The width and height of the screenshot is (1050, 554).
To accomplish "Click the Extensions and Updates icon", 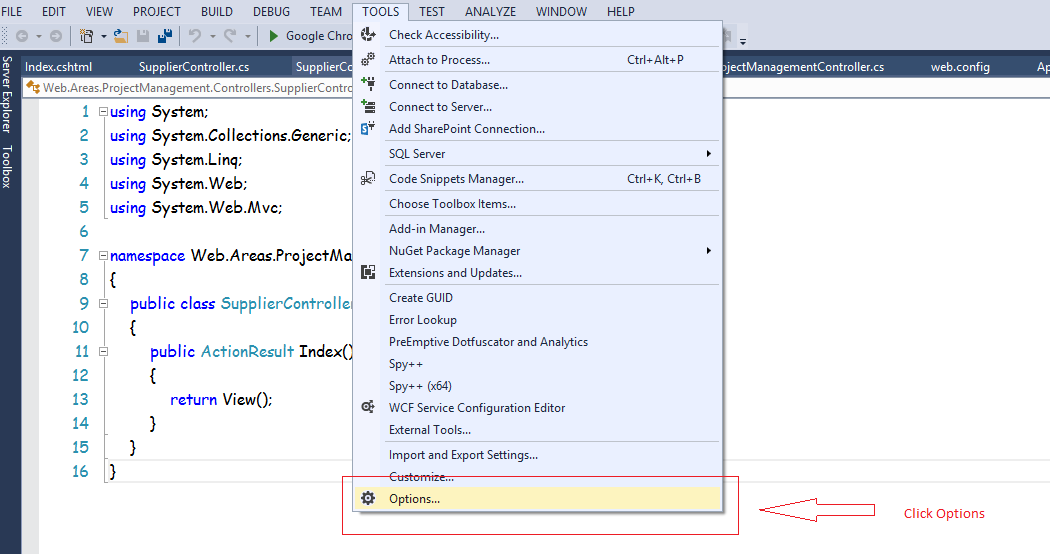I will tap(368, 272).
